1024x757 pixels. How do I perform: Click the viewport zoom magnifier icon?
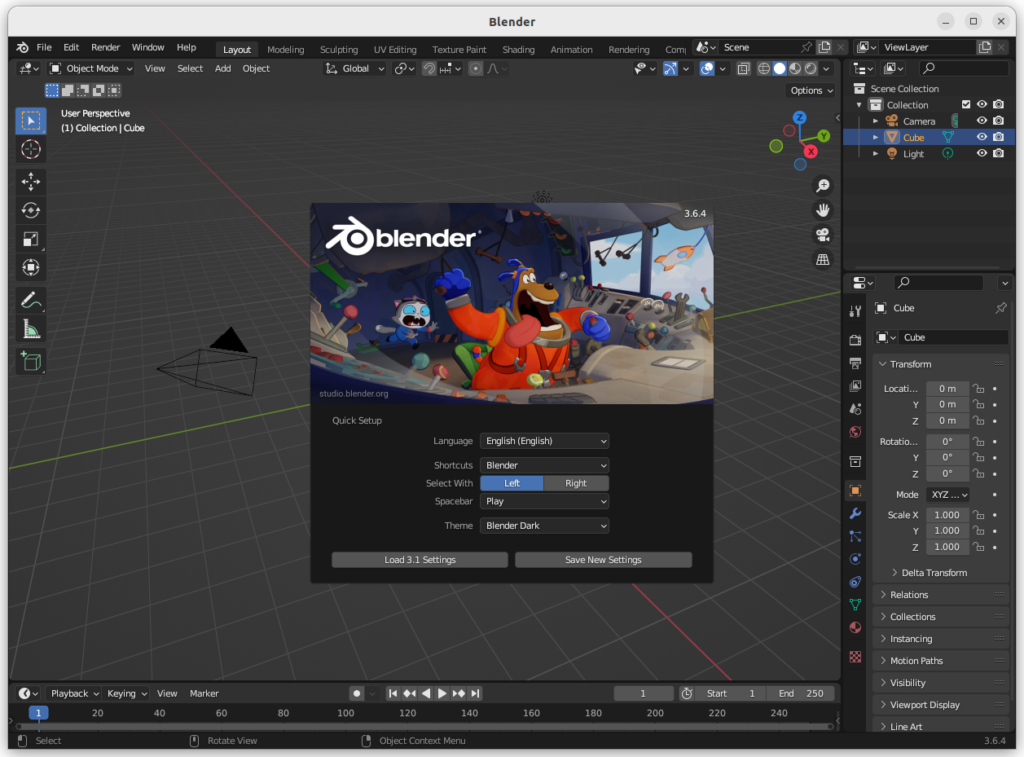pos(822,185)
